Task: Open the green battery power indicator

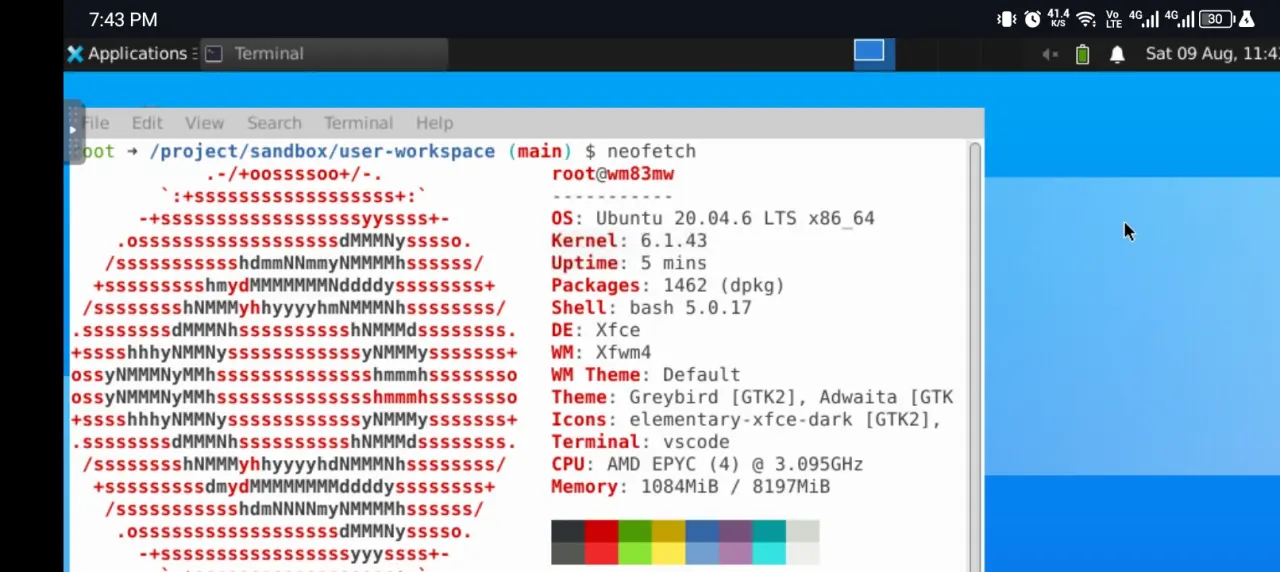Action: (1082, 54)
